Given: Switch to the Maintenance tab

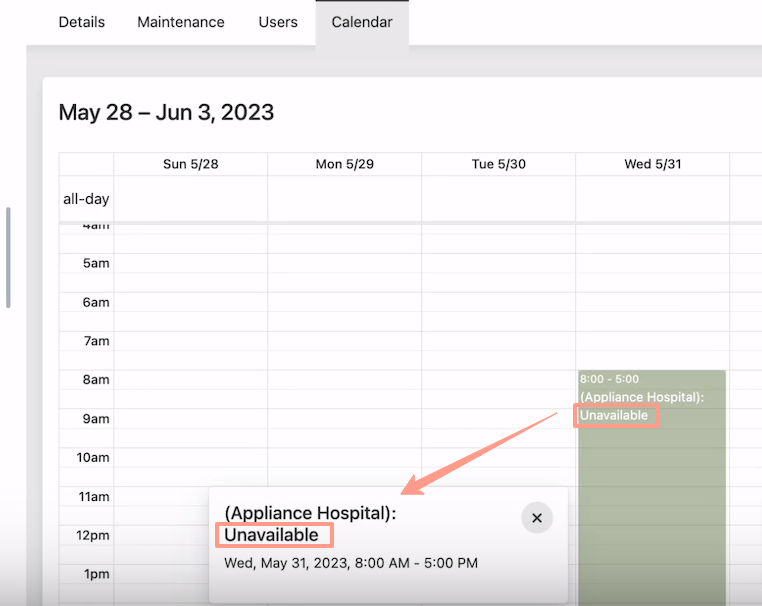Looking at the screenshot, I should click(x=181, y=22).
